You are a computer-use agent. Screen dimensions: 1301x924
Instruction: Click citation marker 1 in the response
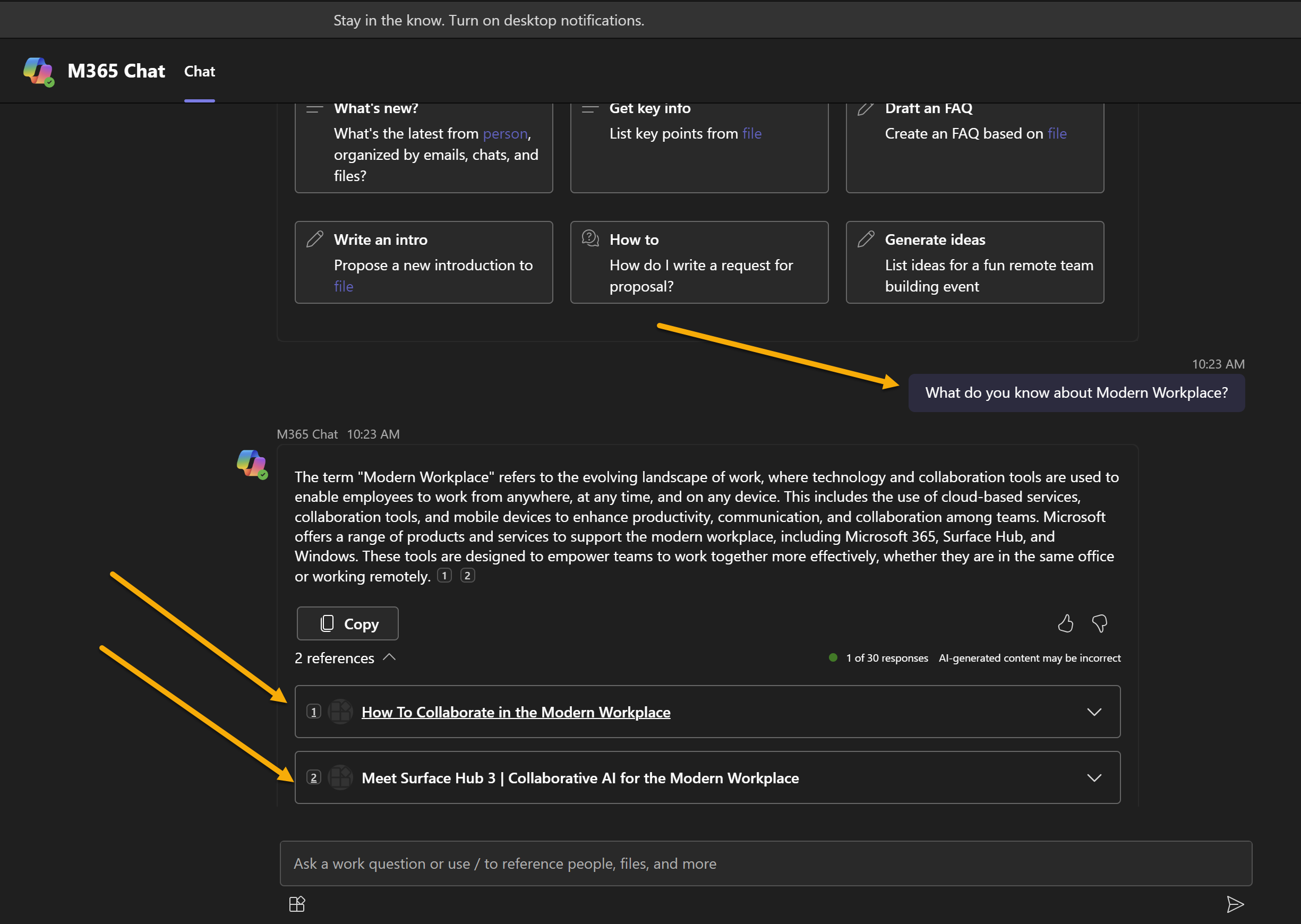(x=444, y=575)
